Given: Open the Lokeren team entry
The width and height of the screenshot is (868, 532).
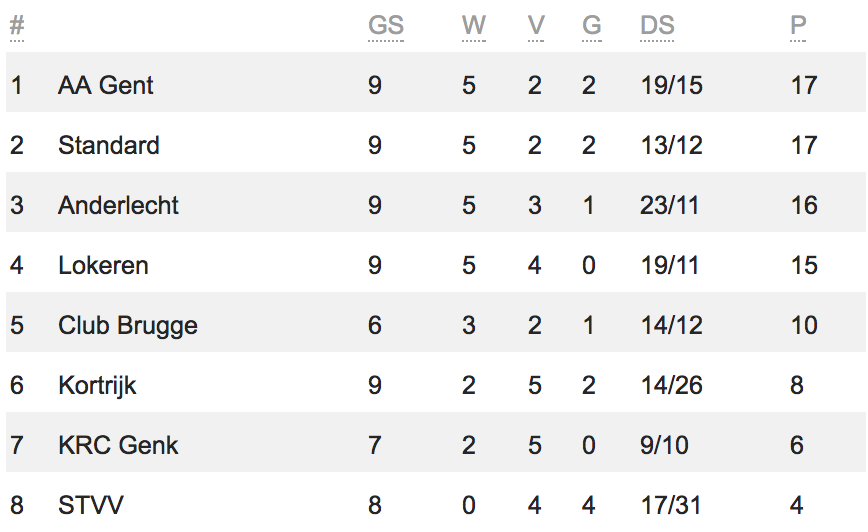Looking at the screenshot, I should (103, 266).
